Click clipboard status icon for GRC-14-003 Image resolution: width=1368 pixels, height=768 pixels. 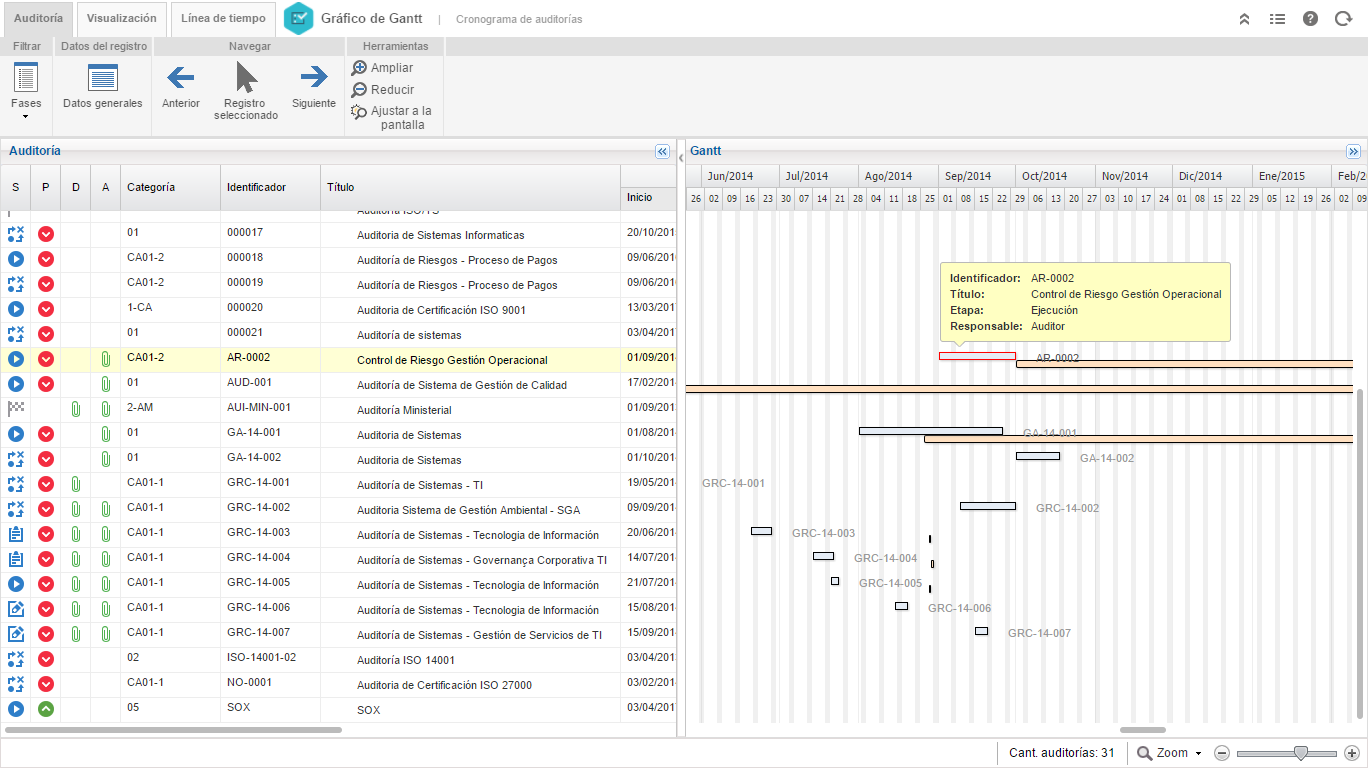(x=16, y=534)
